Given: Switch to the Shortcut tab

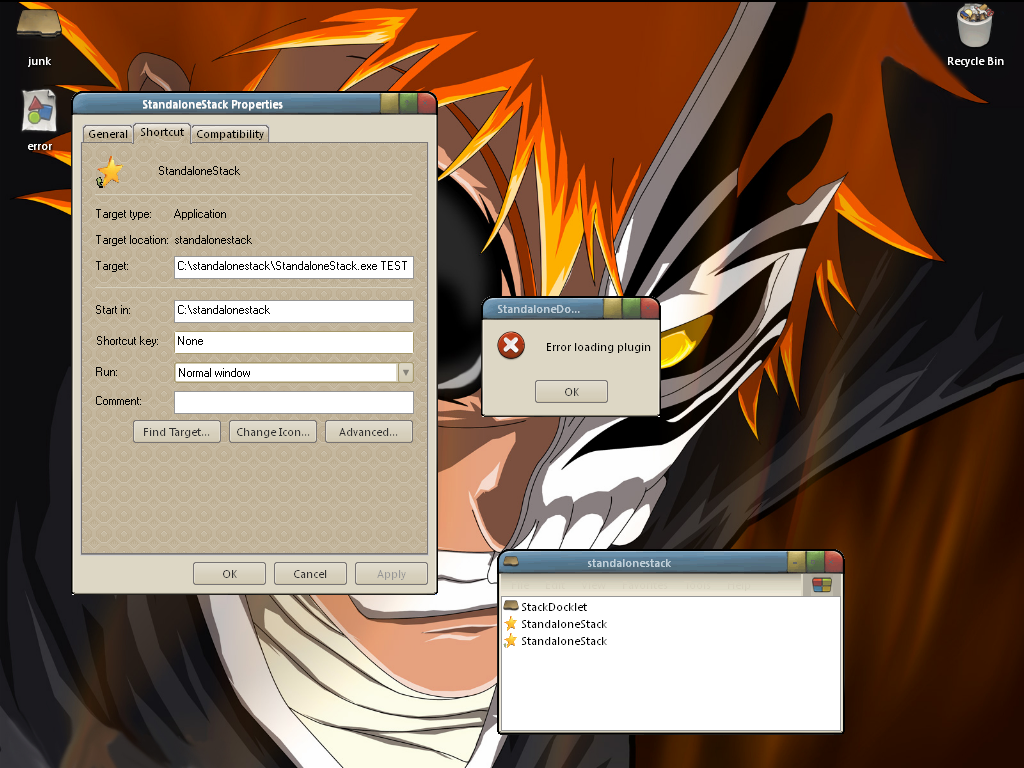Looking at the screenshot, I should tap(162, 133).
